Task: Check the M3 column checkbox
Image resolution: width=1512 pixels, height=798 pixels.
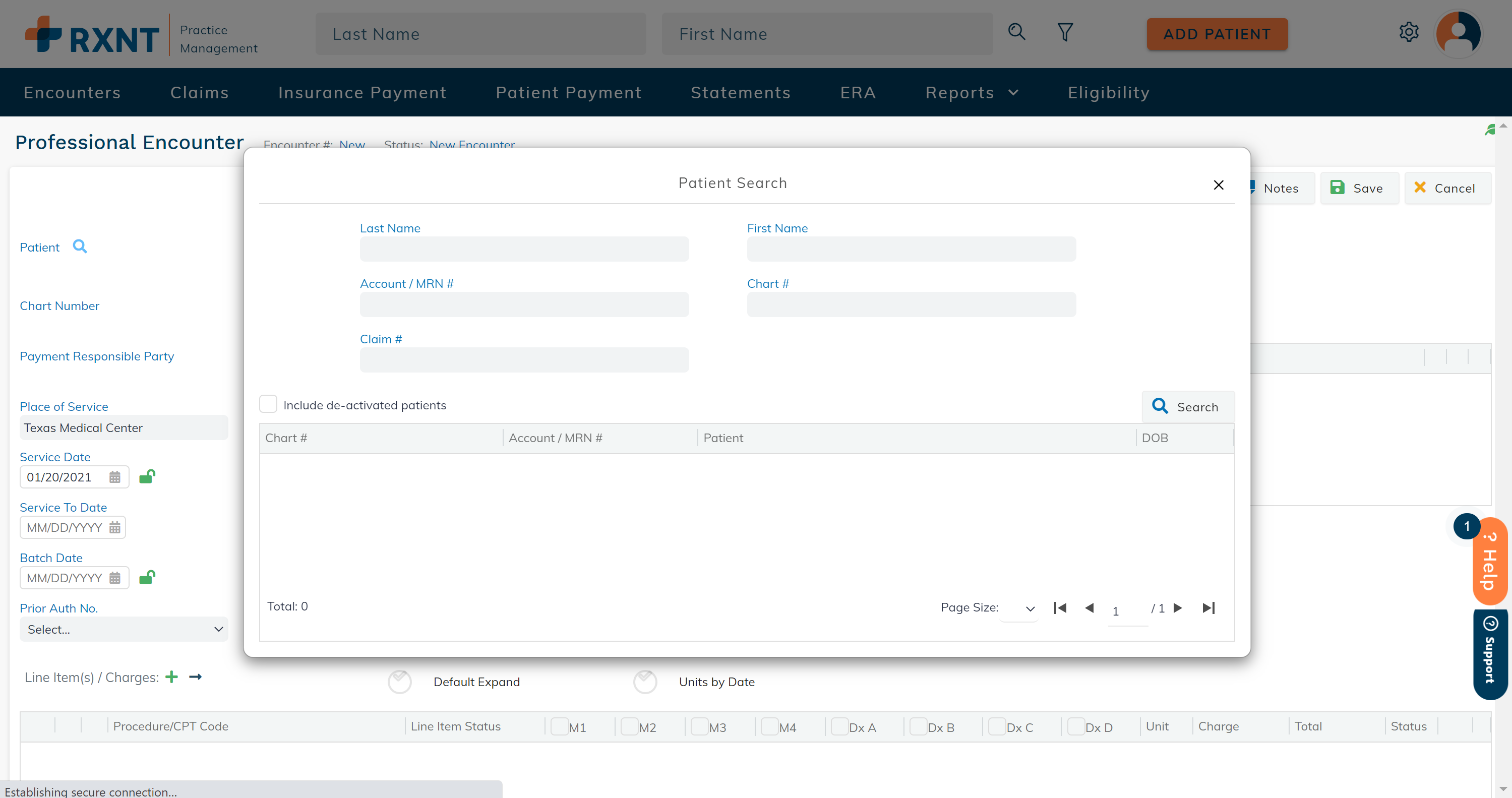Action: tap(700, 726)
